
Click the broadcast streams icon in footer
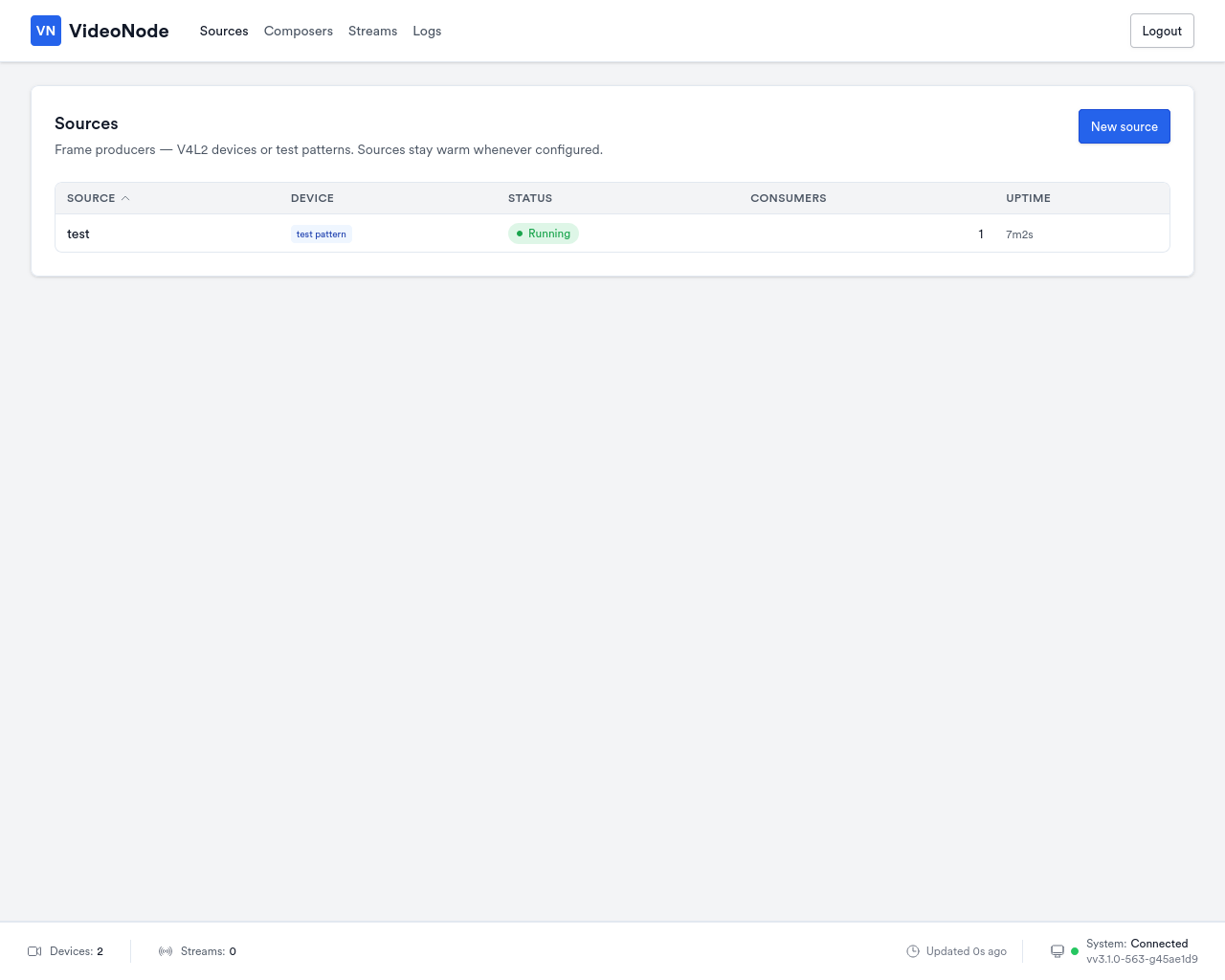[166, 951]
